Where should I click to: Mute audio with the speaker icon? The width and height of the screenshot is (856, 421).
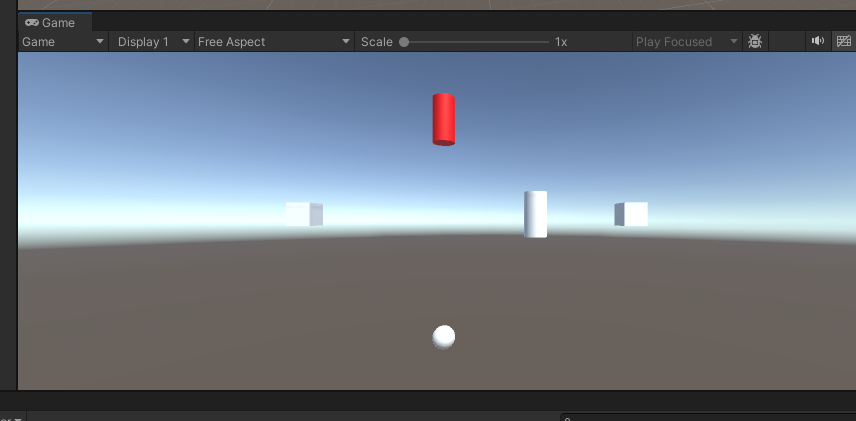point(817,41)
